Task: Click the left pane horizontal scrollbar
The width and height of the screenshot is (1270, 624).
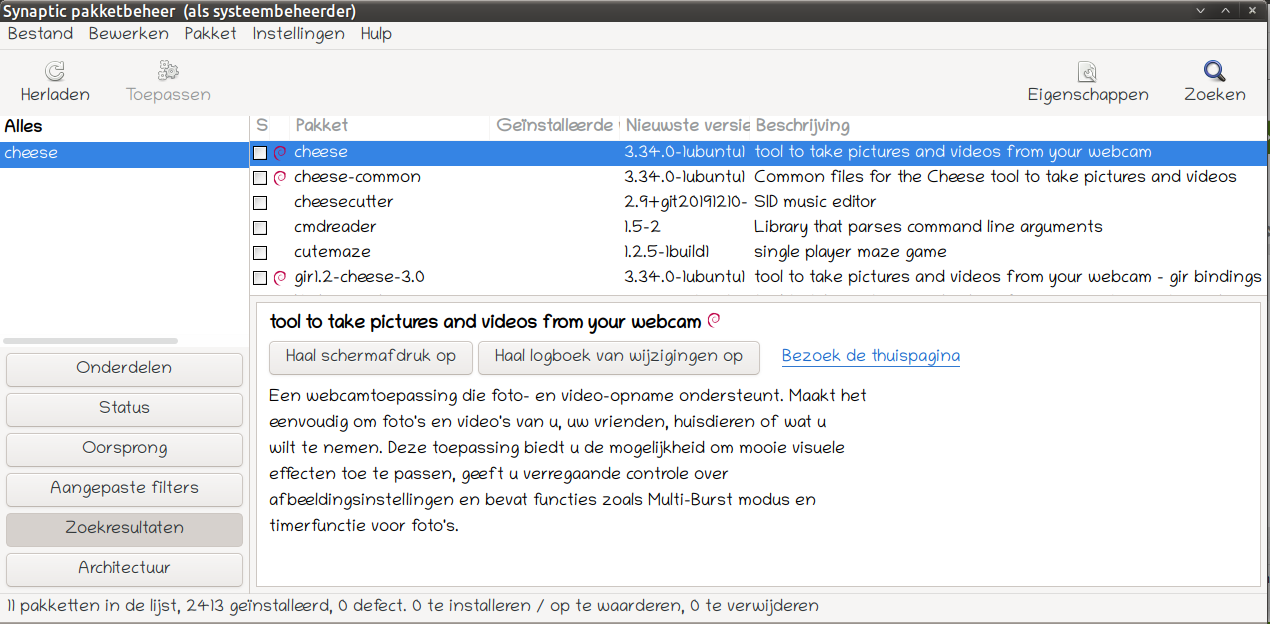Action: point(90,341)
